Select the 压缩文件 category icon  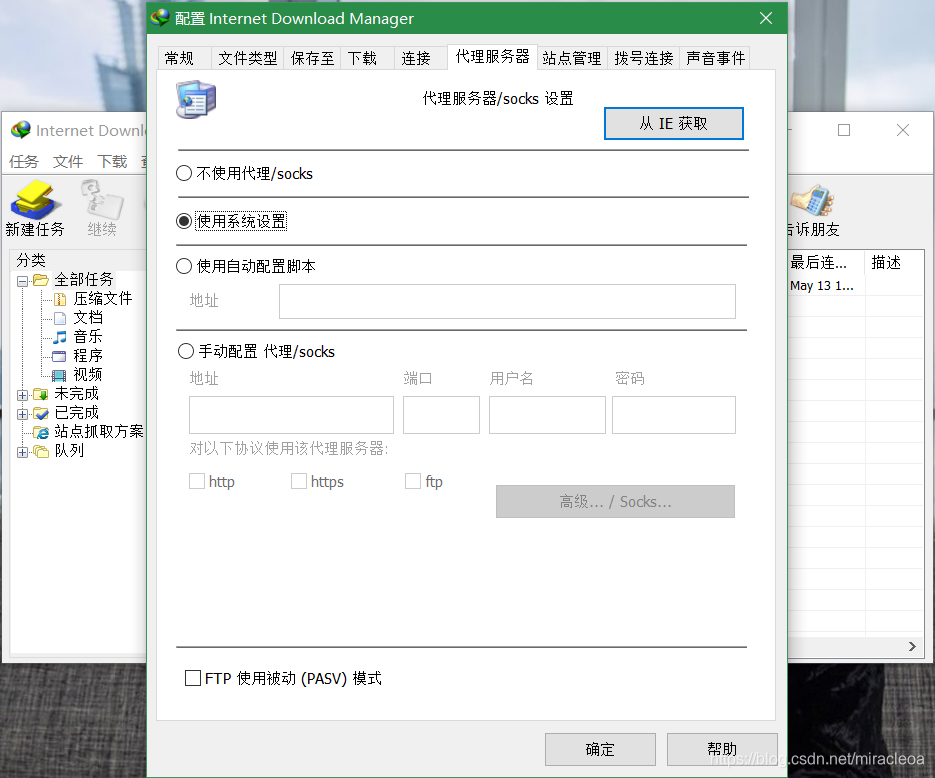point(60,299)
